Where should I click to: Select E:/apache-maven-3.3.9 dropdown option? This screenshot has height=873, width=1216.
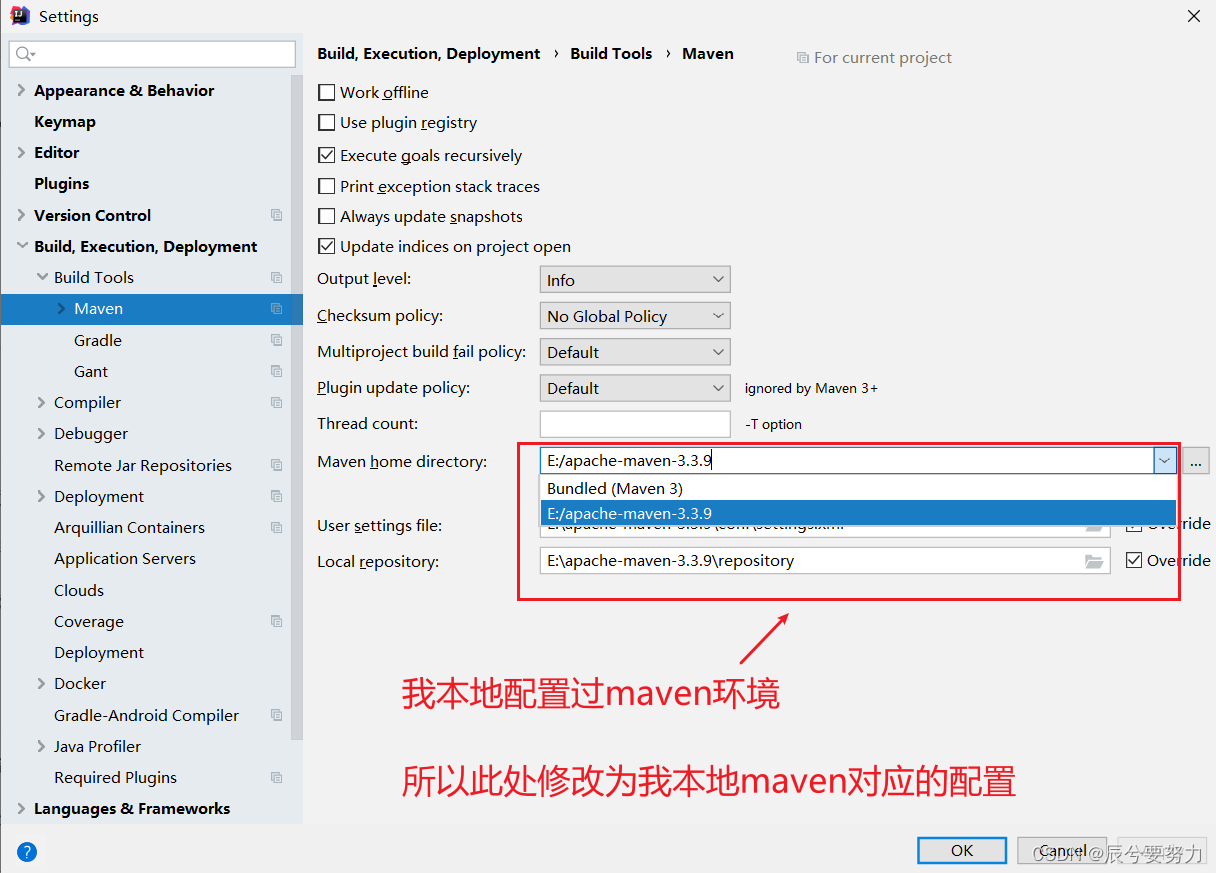tap(858, 513)
